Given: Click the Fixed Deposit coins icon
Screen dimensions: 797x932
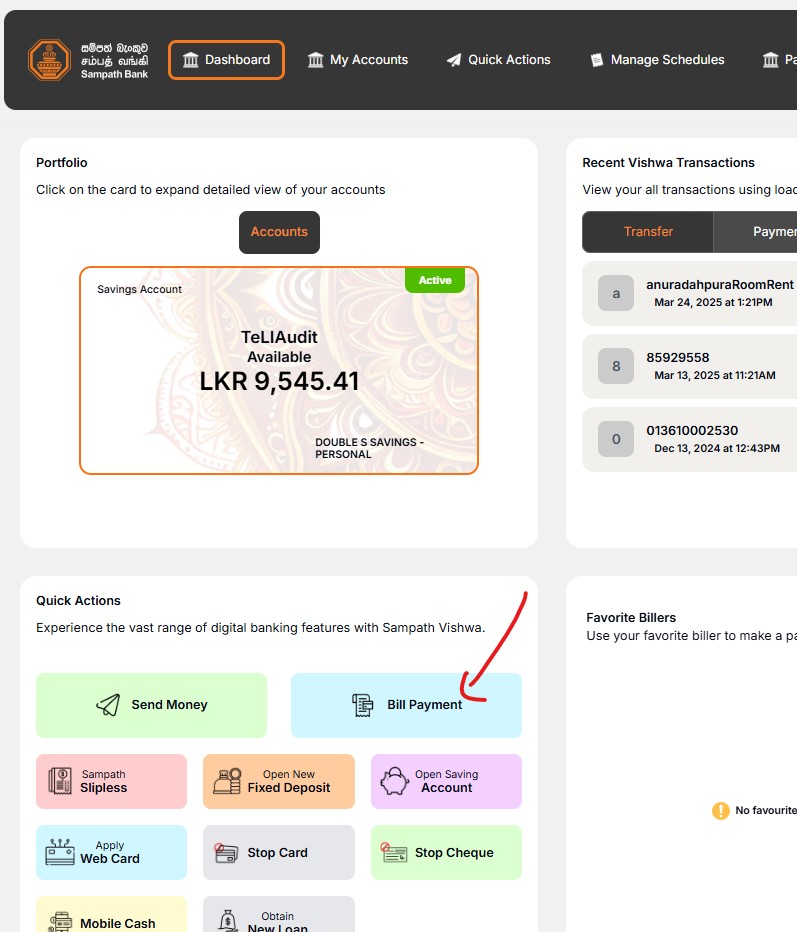Looking at the screenshot, I should coord(227,781).
